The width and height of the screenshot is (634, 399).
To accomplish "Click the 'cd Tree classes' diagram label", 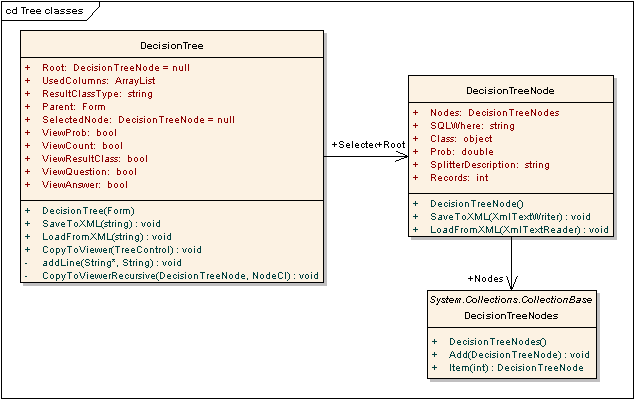I will click(44, 11).
